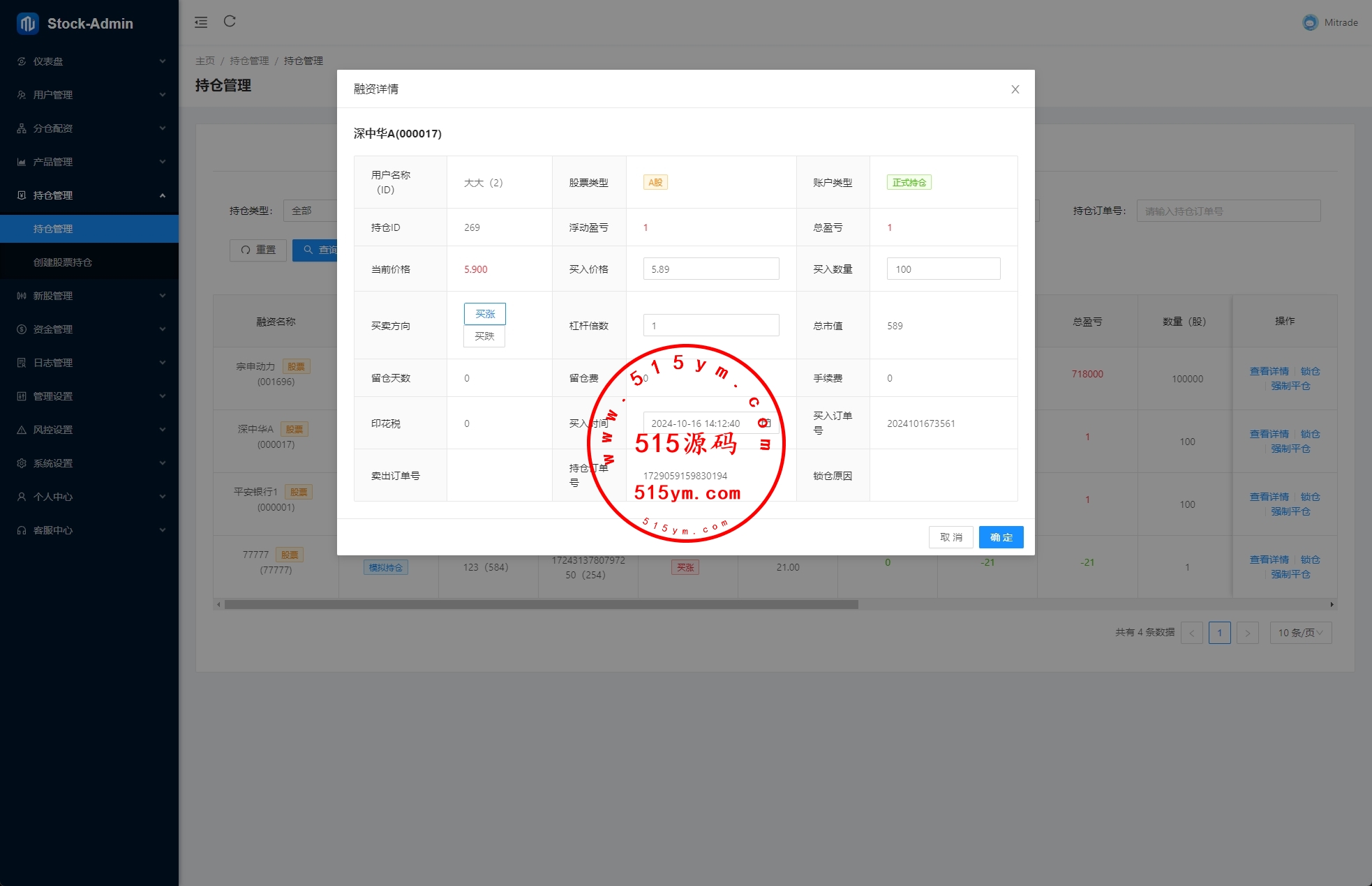Select the 买跌 direction option
1372x886 pixels.
coord(484,336)
